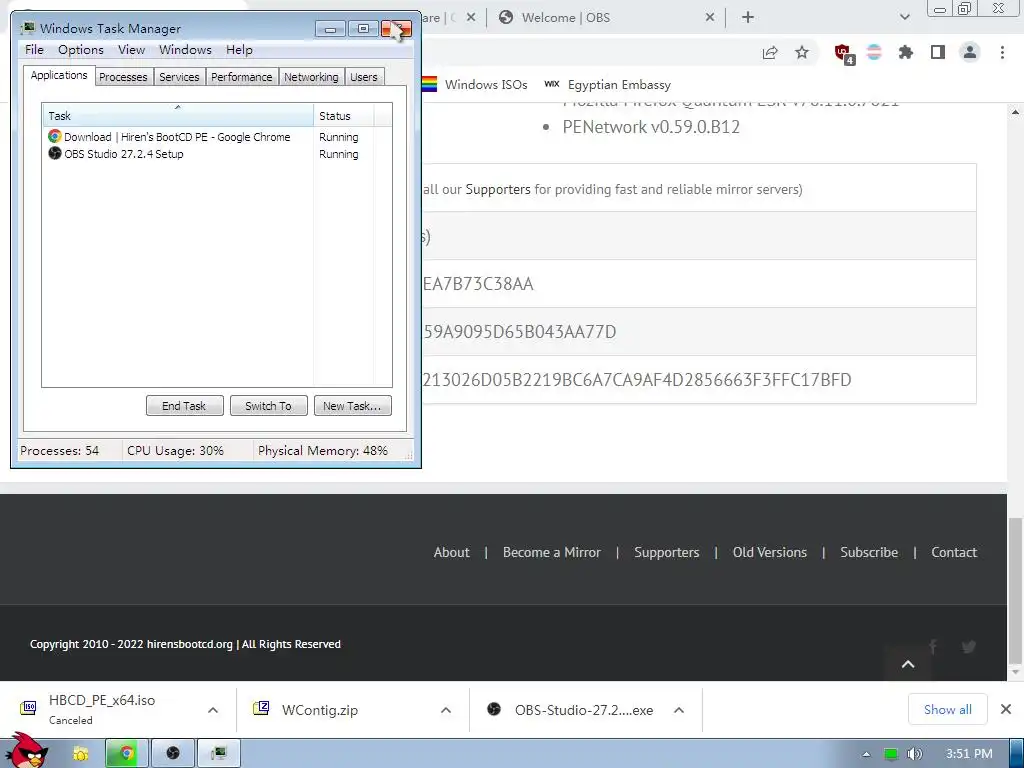Open the Twitter footer icon
The width and height of the screenshot is (1024, 768).
click(968, 647)
